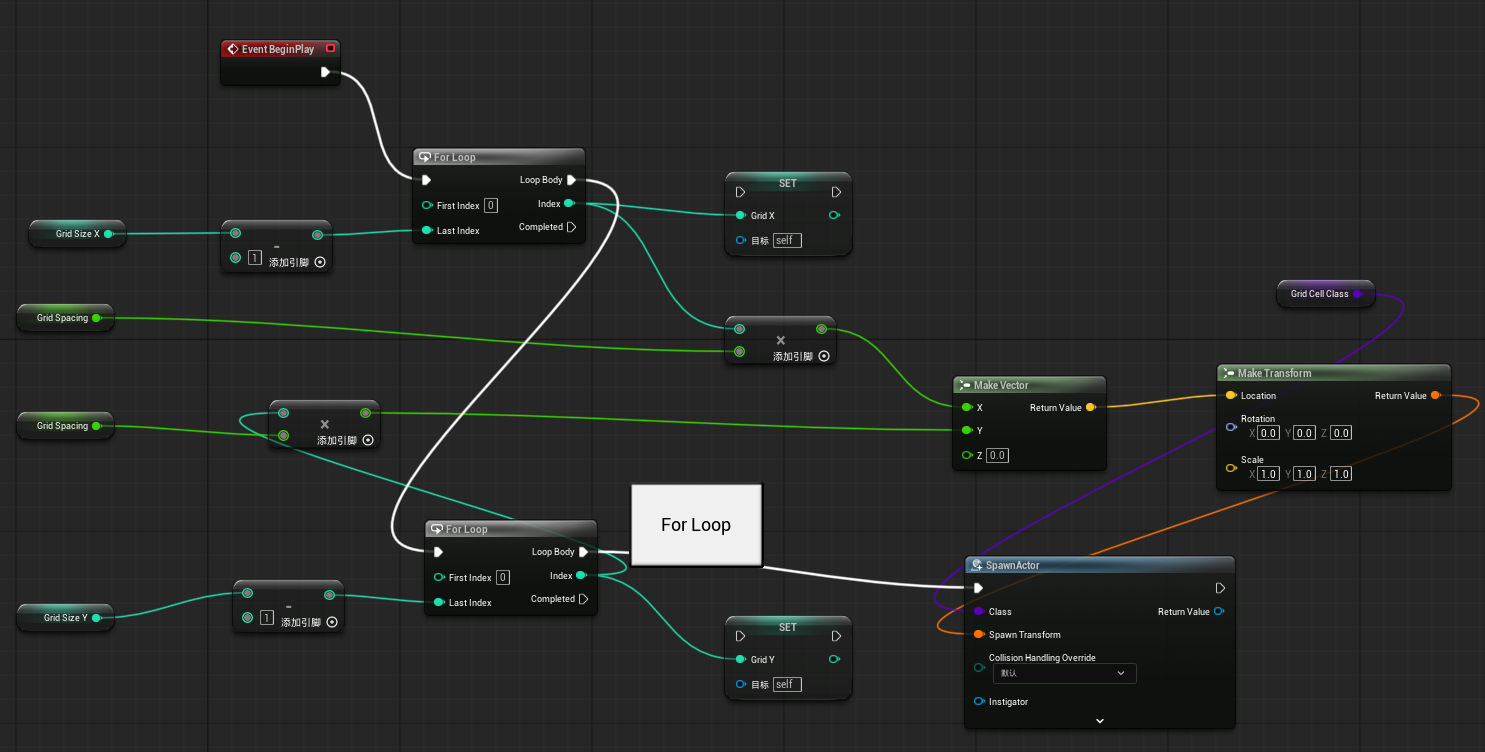Click the First Index field on upper For Loop

[491, 206]
